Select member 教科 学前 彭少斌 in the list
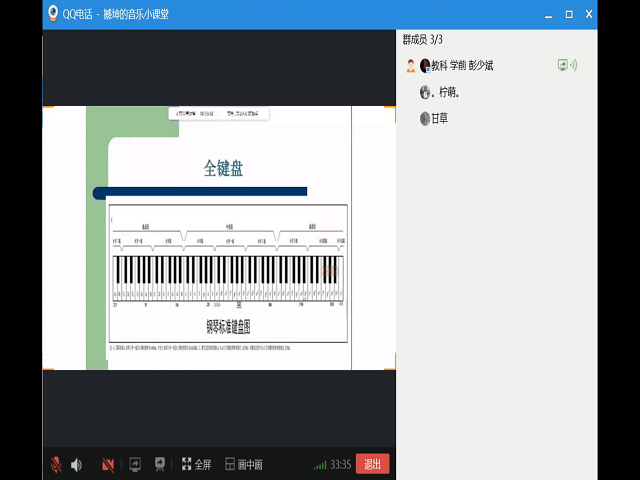The height and width of the screenshot is (480, 640). tap(461, 65)
